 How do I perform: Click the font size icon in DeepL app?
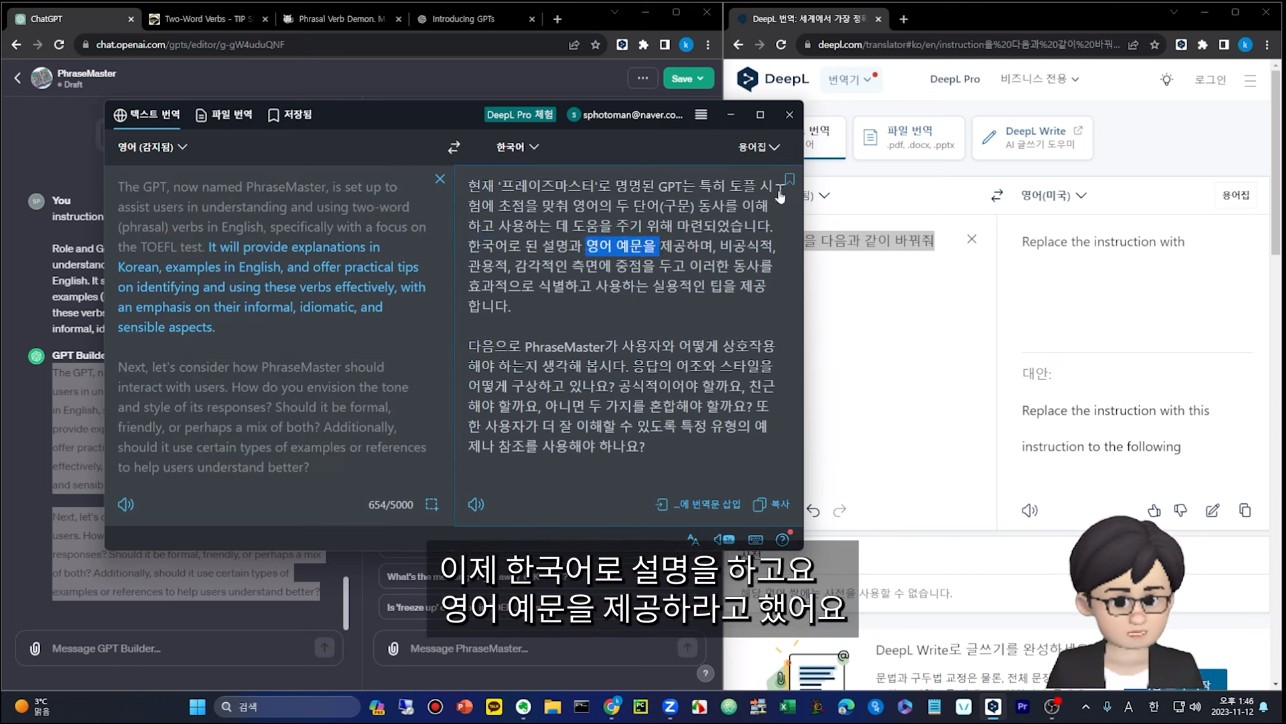693,540
